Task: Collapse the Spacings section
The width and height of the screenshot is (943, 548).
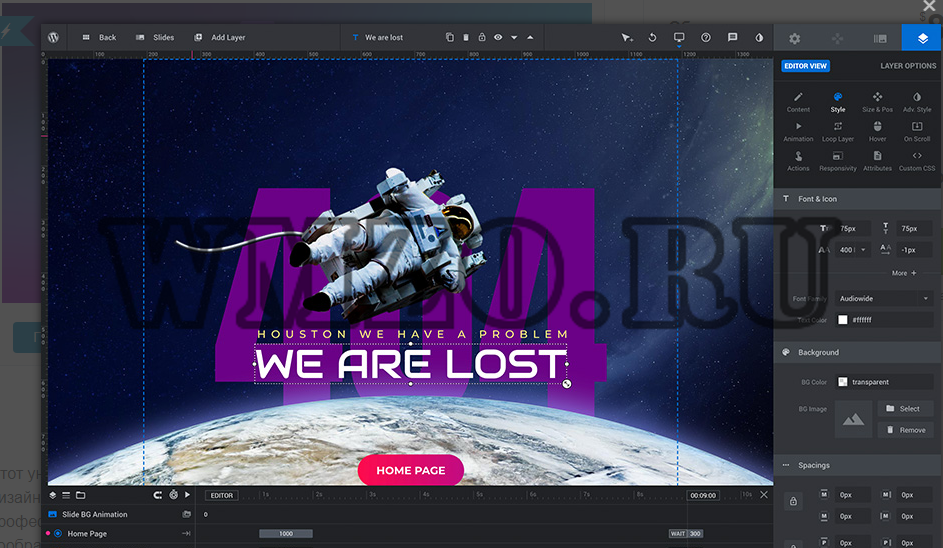Action: (x=858, y=466)
